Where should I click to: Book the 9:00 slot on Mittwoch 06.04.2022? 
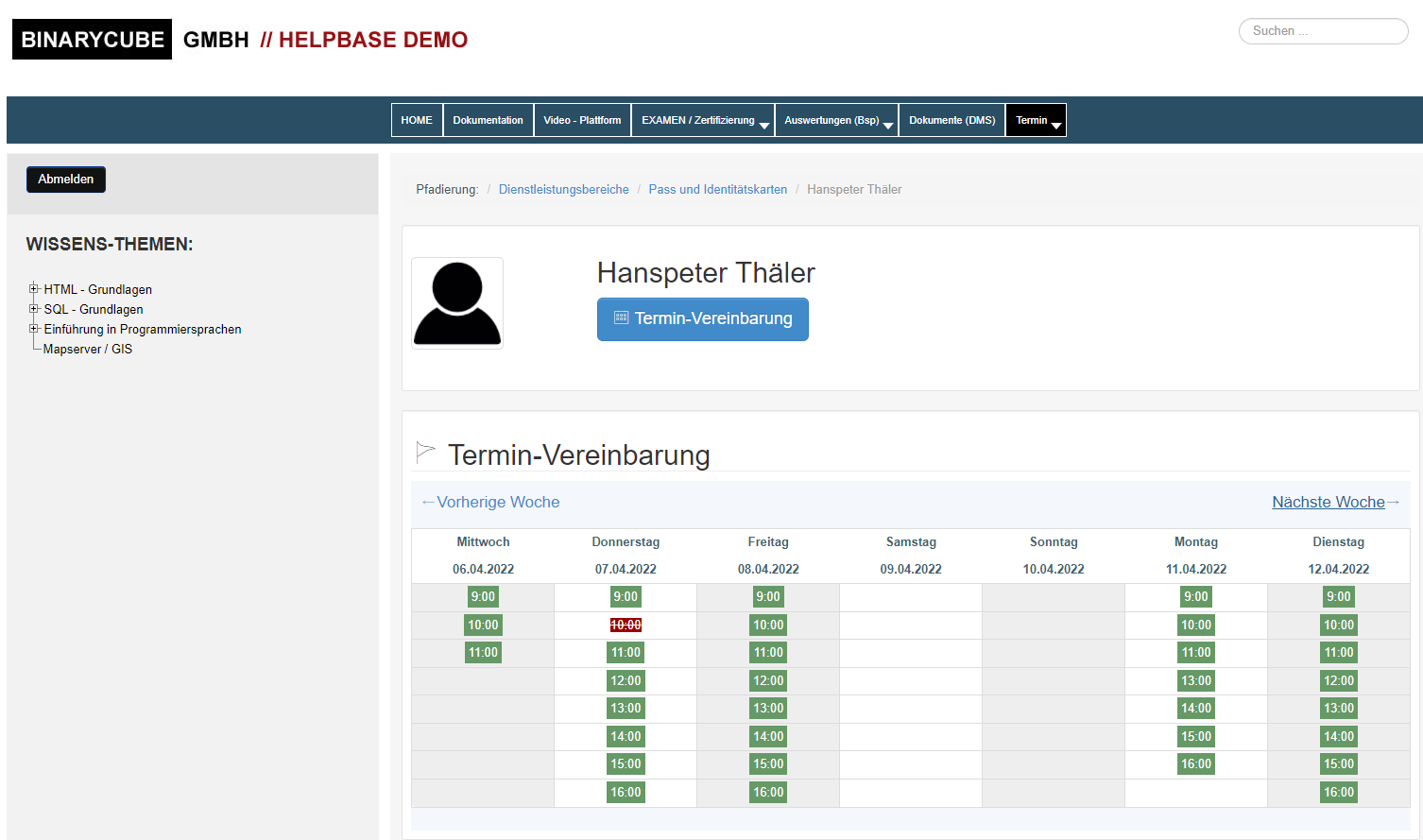pos(483,596)
